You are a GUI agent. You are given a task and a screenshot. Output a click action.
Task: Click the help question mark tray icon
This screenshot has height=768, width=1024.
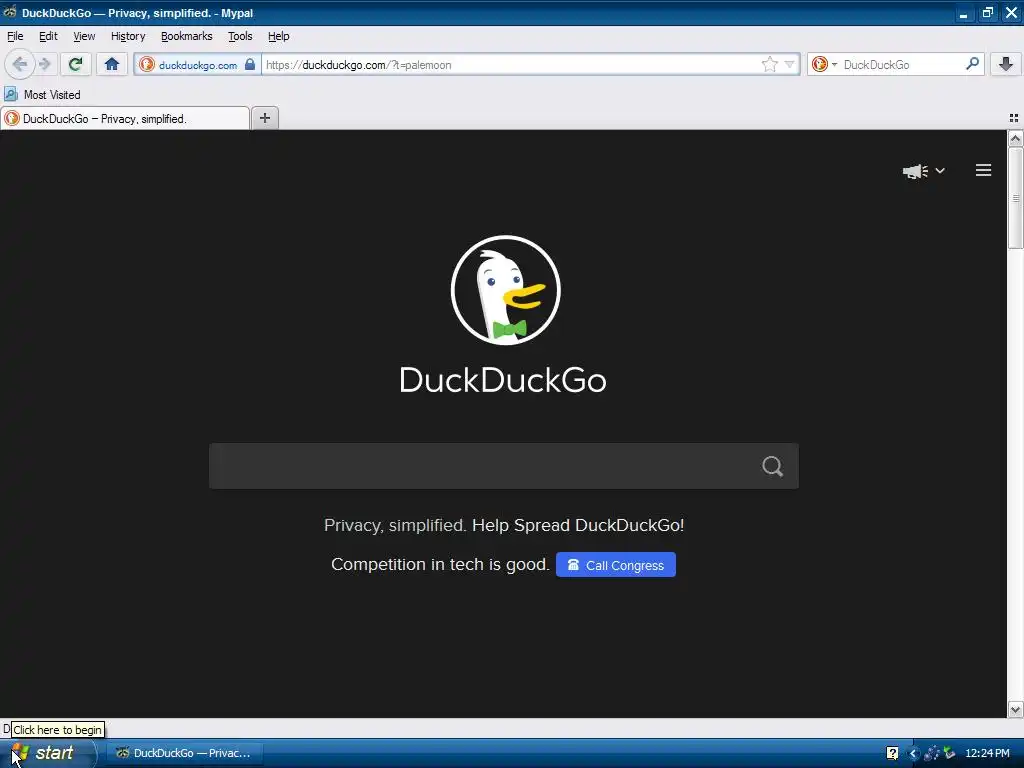pyautogui.click(x=892, y=753)
